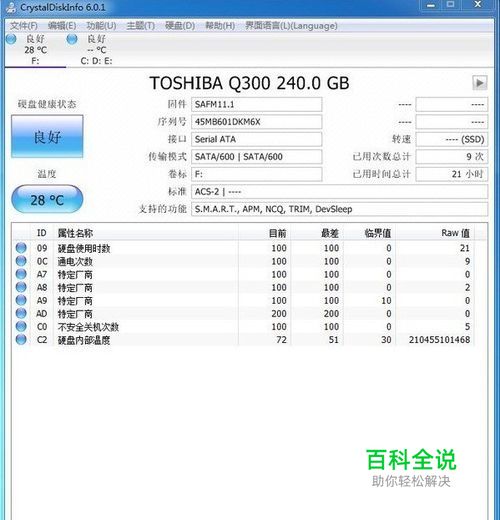Click the 最差 column header
This screenshot has height=520, width=500.
tap(317, 233)
